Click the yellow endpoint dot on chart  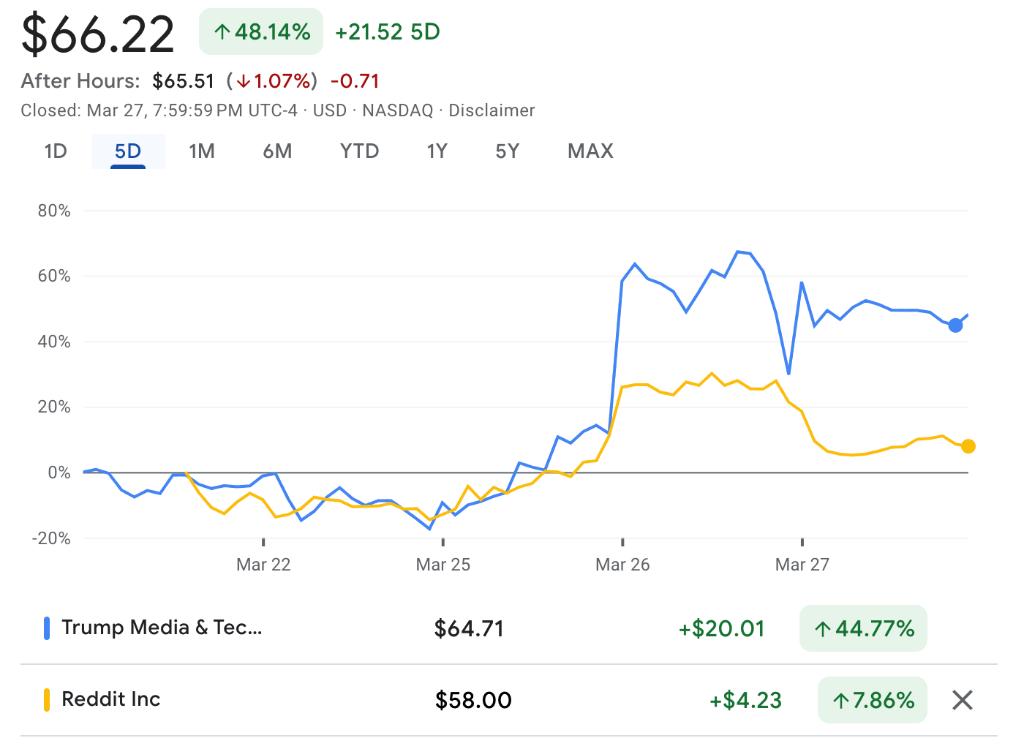coord(968,446)
